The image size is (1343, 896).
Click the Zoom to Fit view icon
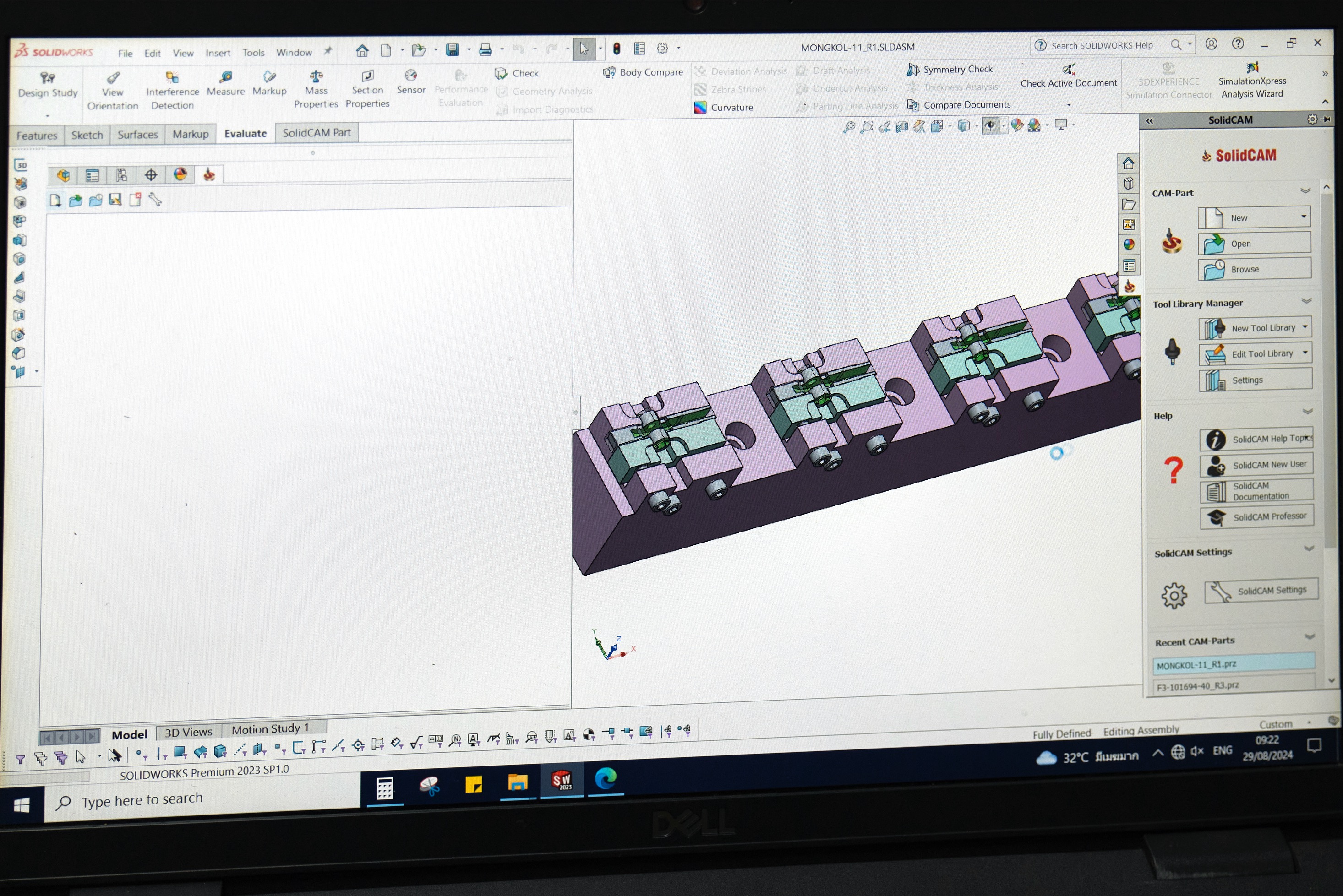coord(849,127)
